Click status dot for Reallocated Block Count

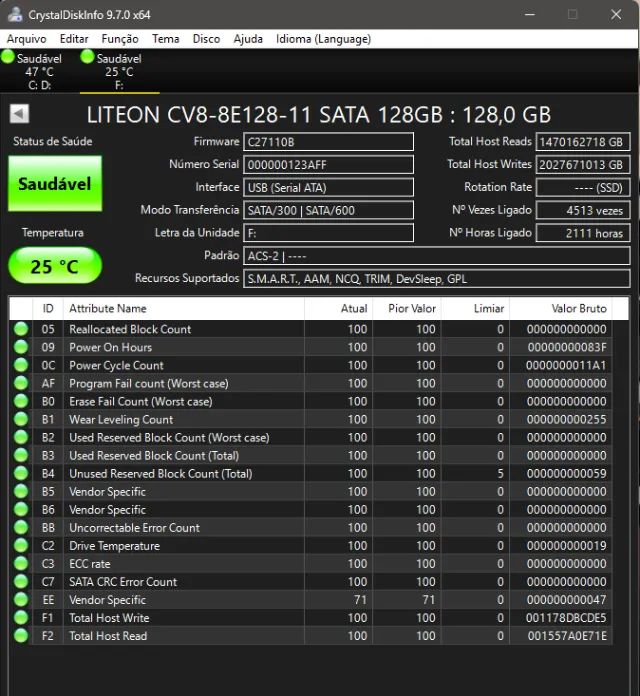[x=21, y=329]
